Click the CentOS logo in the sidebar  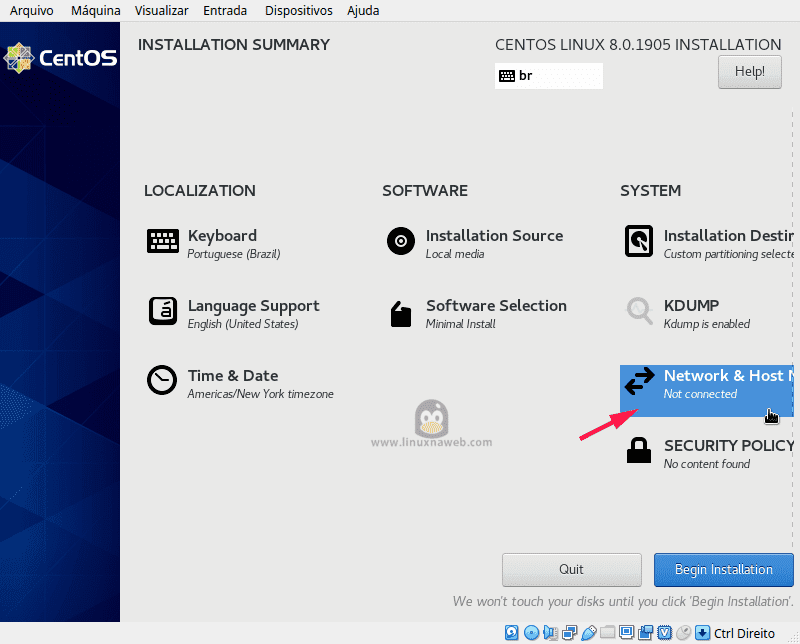click(60, 58)
